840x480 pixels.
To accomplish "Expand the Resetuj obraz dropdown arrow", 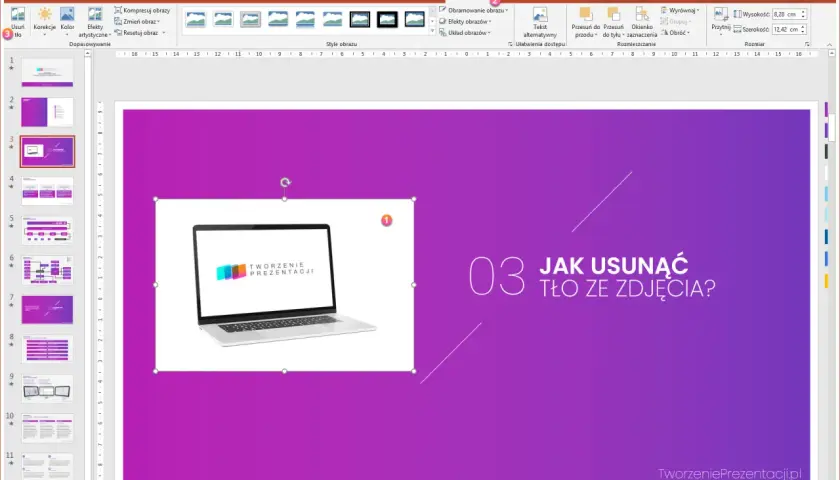I will [x=163, y=33].
